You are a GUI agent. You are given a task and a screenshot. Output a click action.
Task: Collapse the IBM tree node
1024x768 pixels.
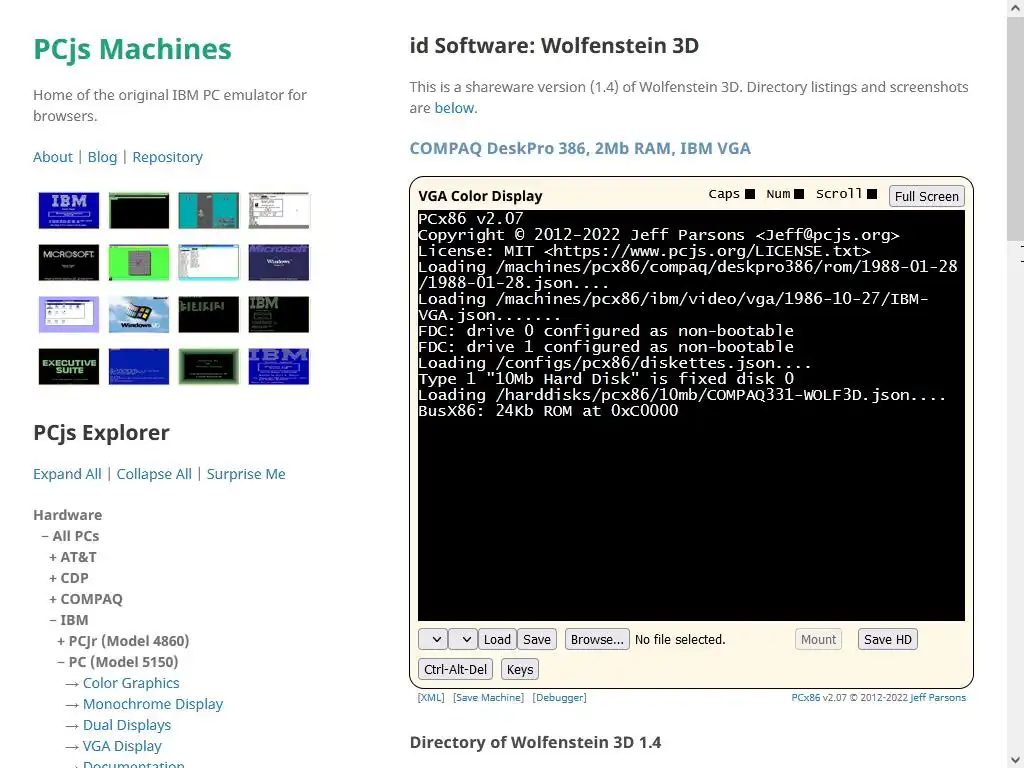coord(69,620)
